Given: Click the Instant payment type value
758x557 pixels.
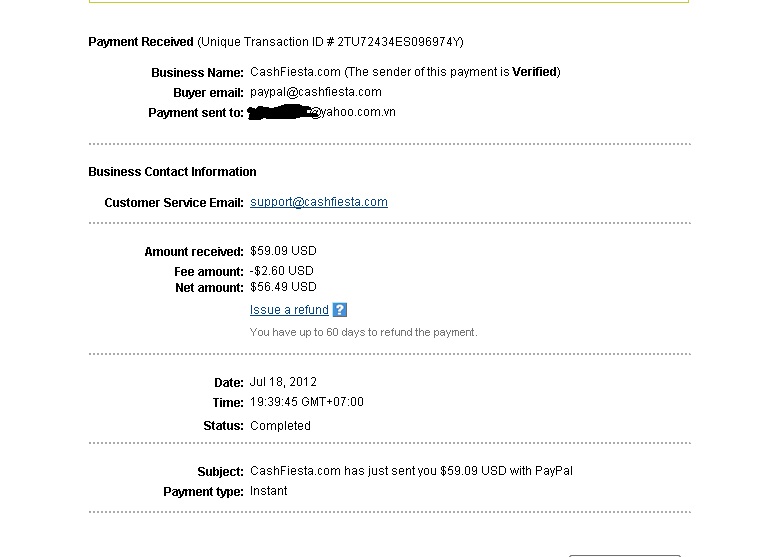Looking at the screenshot, I should (x=269, y=491).
